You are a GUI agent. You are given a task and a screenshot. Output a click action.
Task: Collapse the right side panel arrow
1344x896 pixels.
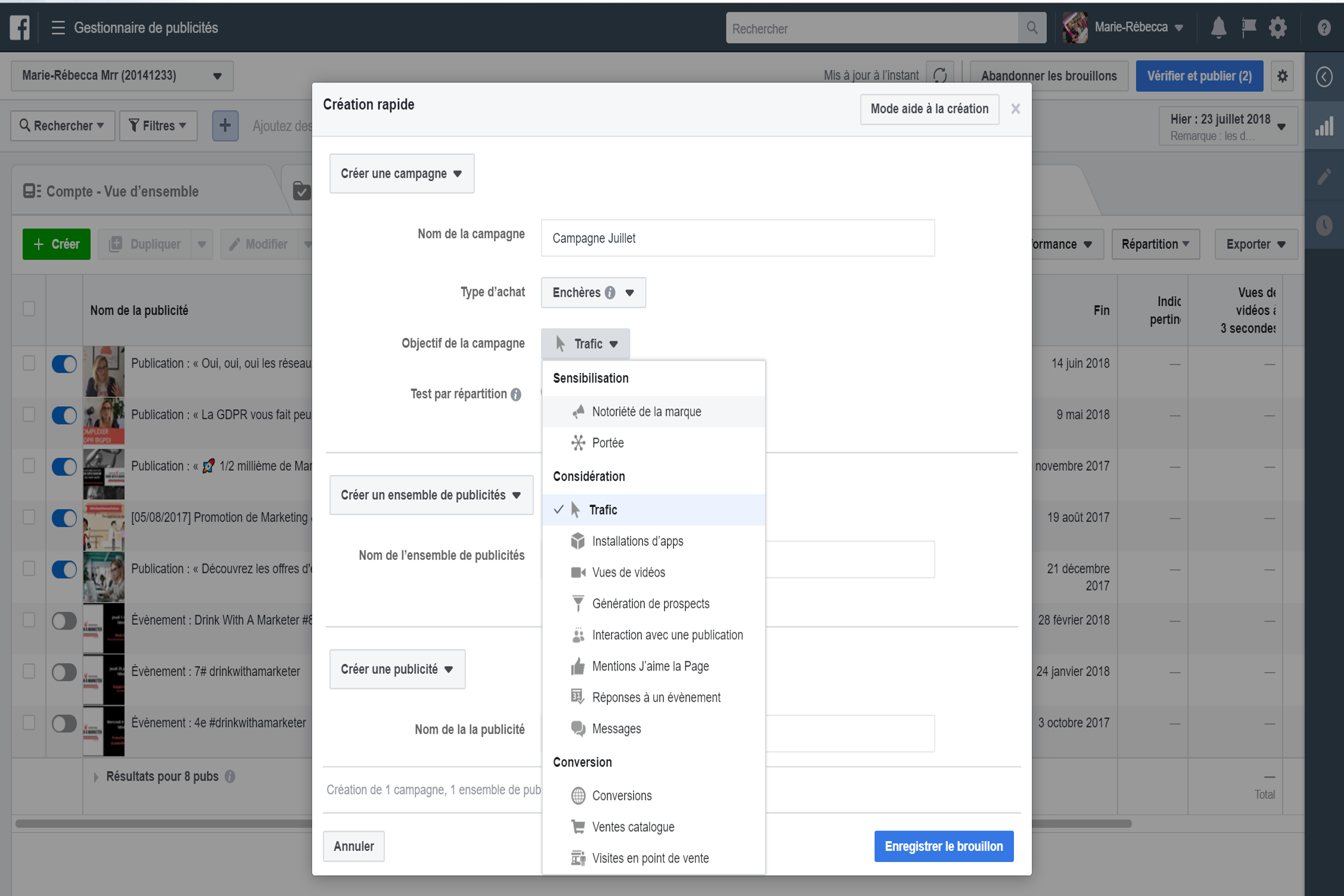[x=1324, y=76]
